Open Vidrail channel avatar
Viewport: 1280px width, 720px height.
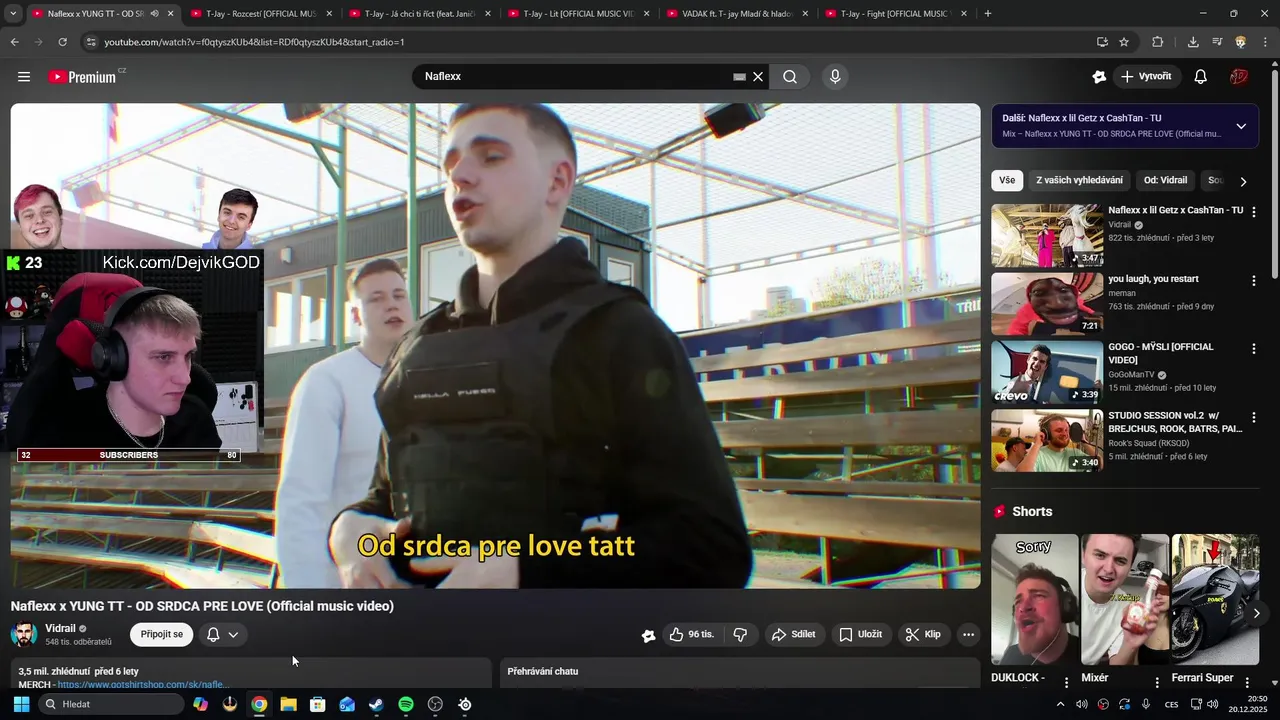pos(24,635)
